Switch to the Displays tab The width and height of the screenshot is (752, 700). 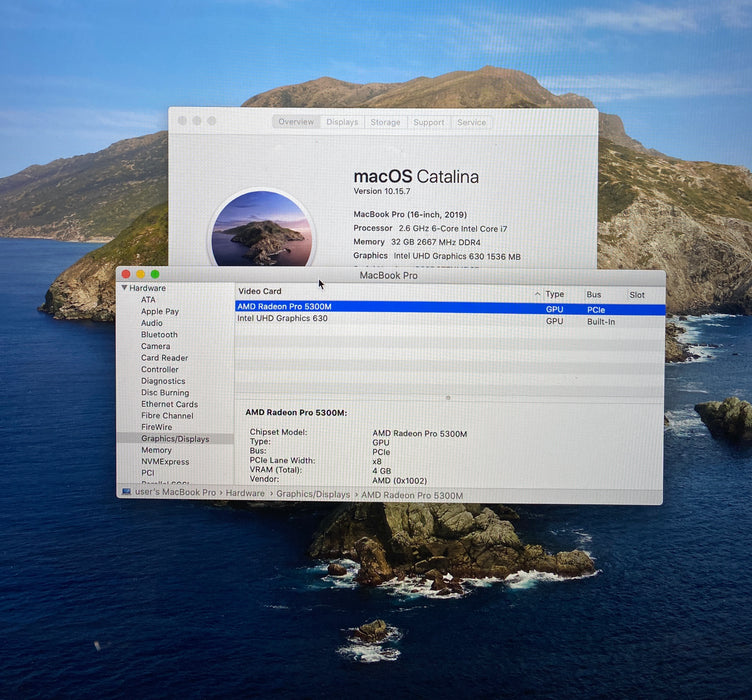(x=342, y=122)
